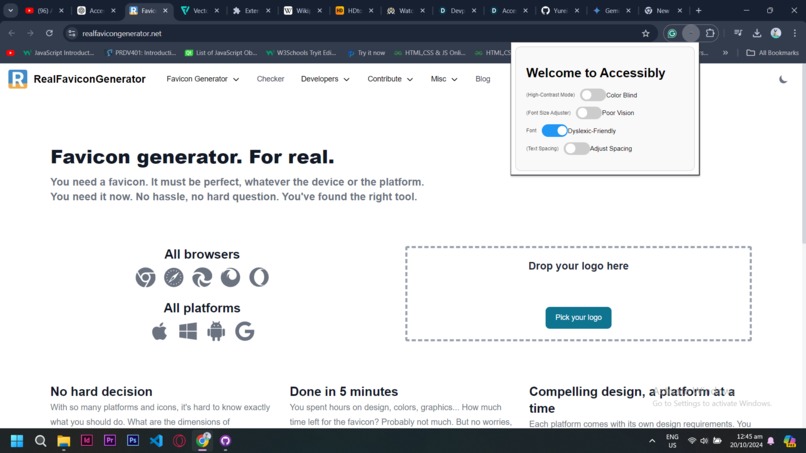Open the Chrome downloads icon
This screenshot has height=453, width=806.
(757, 33)
